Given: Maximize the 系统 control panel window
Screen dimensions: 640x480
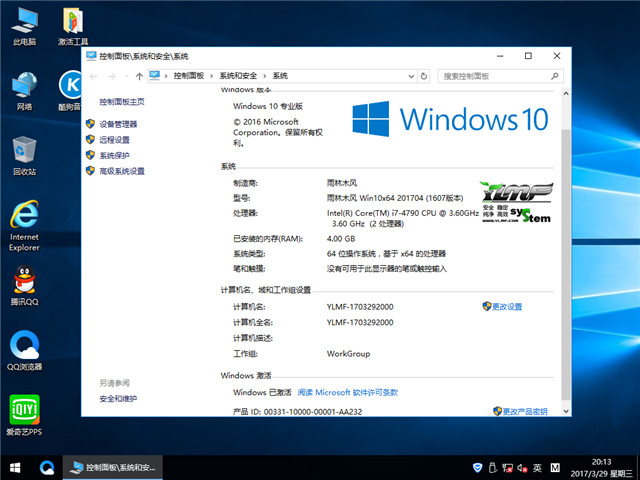Looking at the screenshot, I should 528,56.
